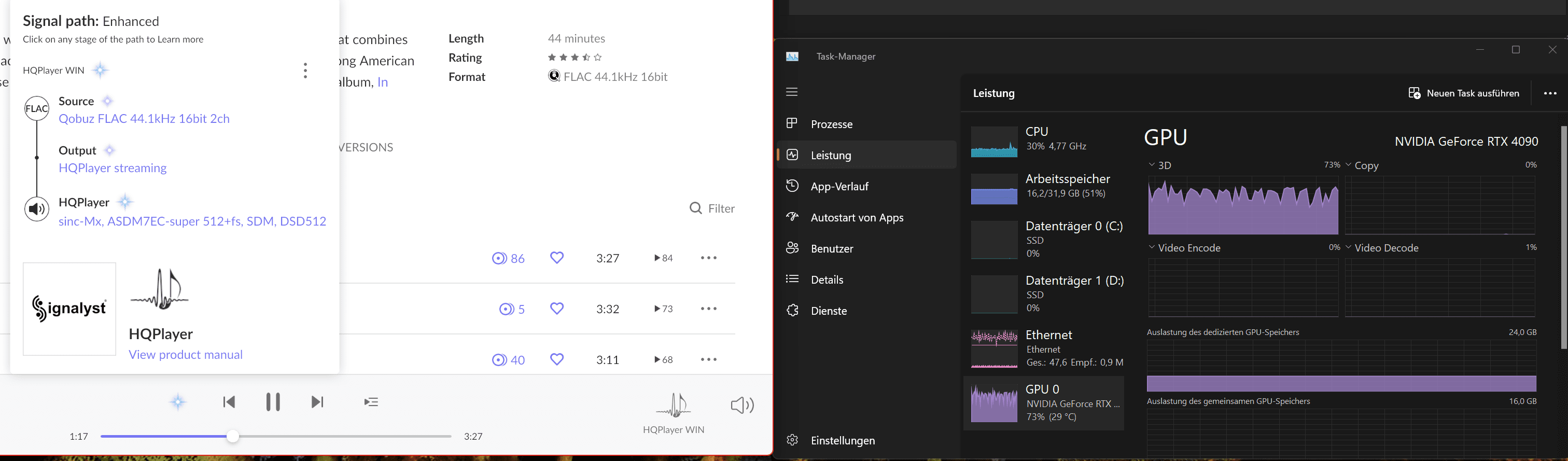Open the View product manual link
Screen dimensions: 1568x461
click(186, 354)
